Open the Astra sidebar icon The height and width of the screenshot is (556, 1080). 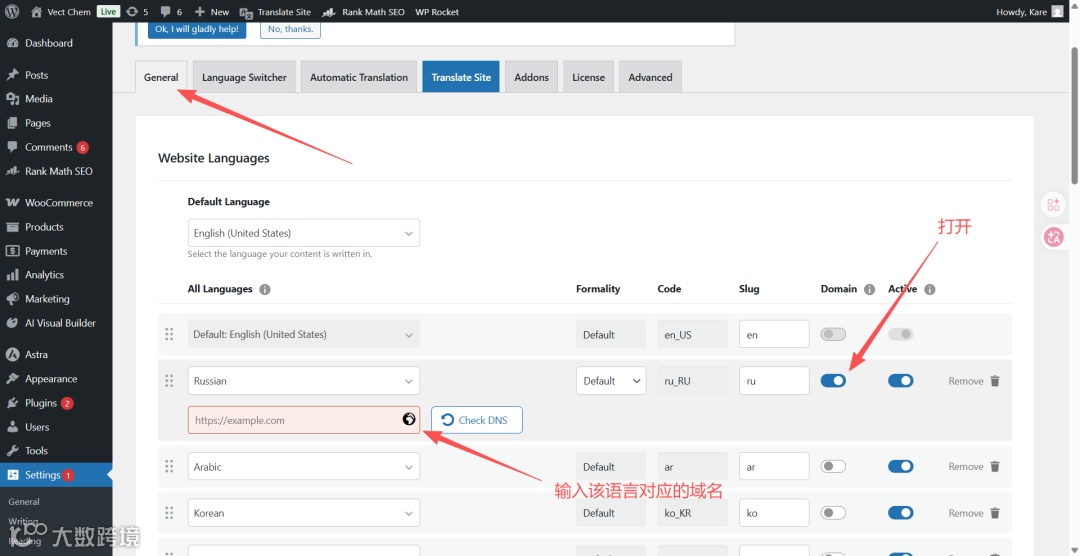point(12,354)
